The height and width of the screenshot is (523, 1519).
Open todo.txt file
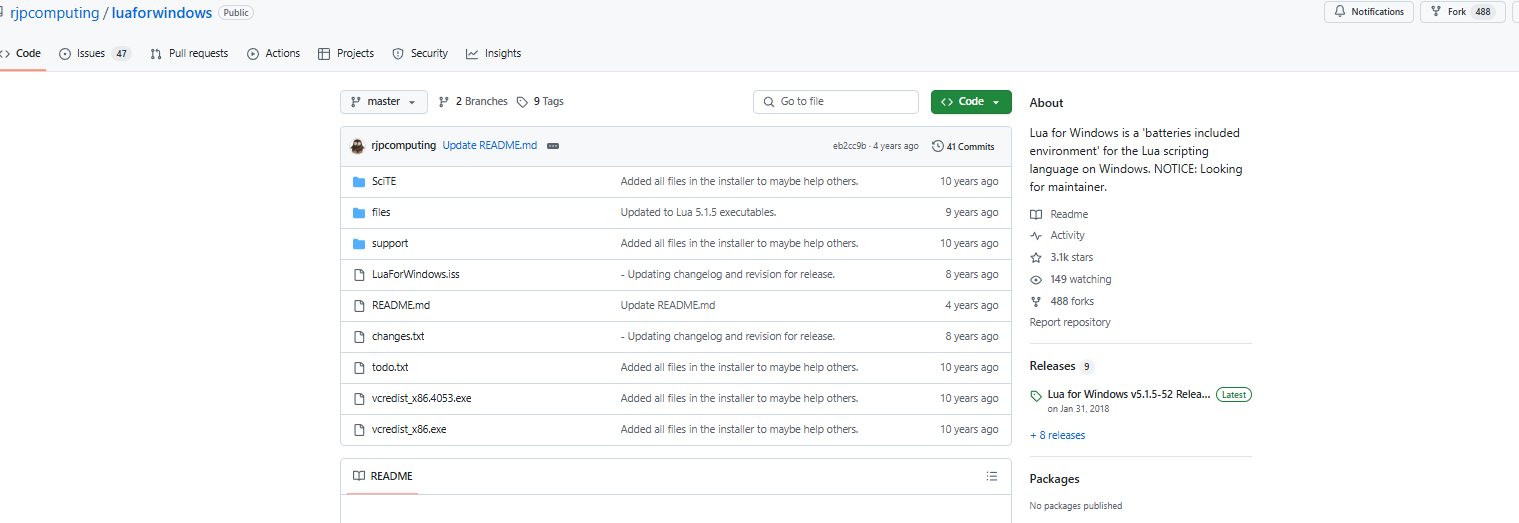tap(390, 368)
